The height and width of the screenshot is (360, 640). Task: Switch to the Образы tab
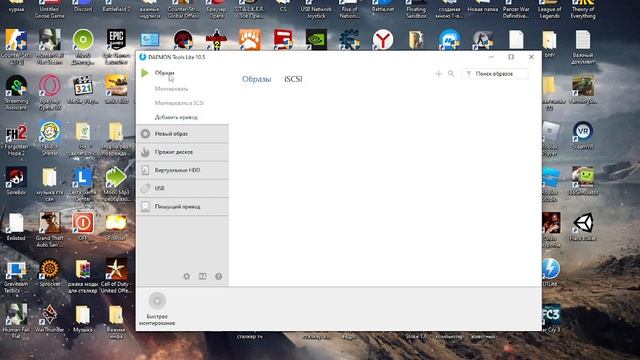coord(256,79)
